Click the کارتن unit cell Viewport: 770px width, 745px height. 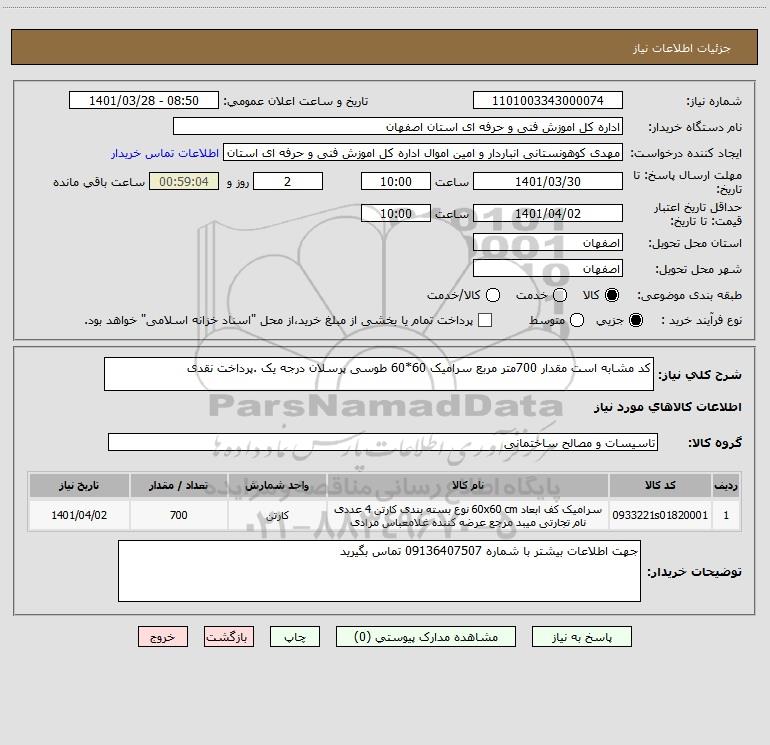click(277, 515)
